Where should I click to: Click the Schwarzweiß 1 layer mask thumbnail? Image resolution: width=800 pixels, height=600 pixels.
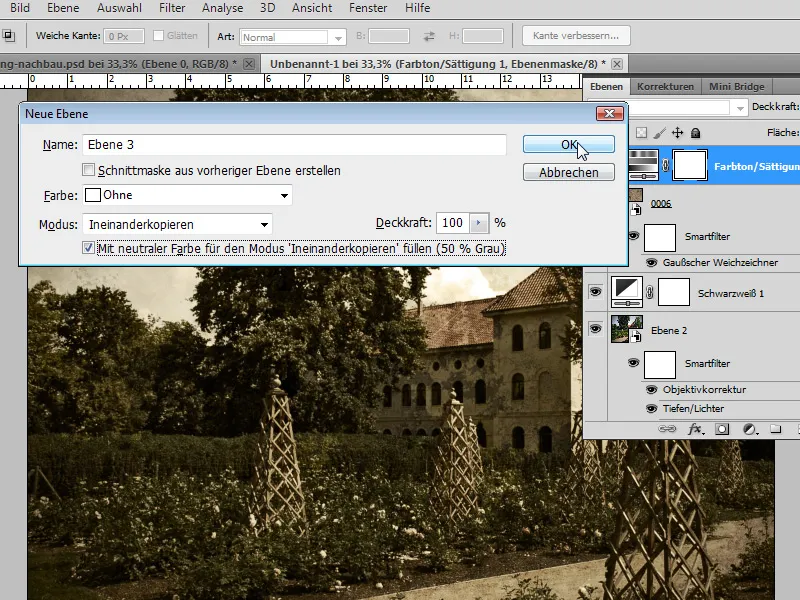[x=673, y=292]
